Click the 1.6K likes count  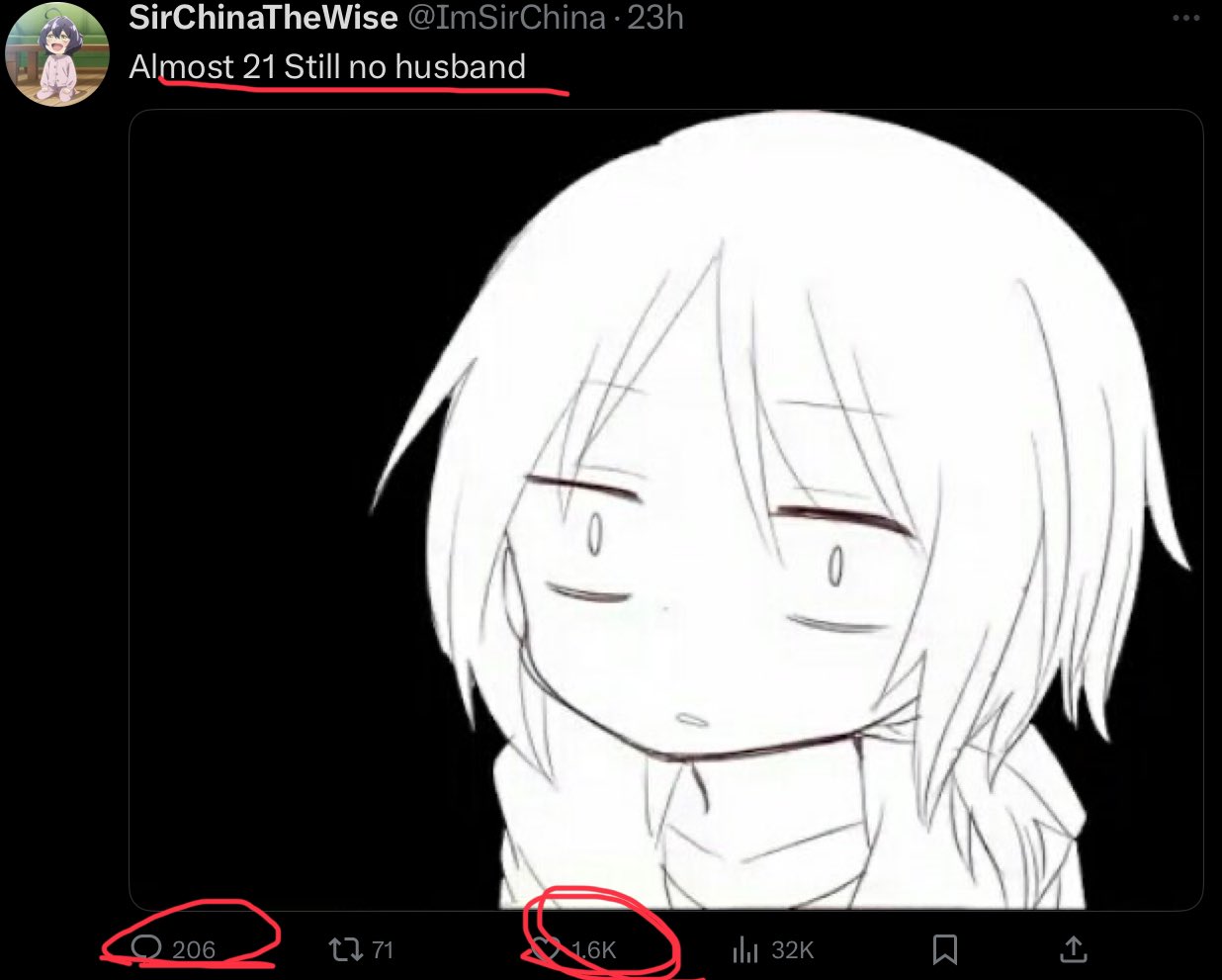[593, 950]
